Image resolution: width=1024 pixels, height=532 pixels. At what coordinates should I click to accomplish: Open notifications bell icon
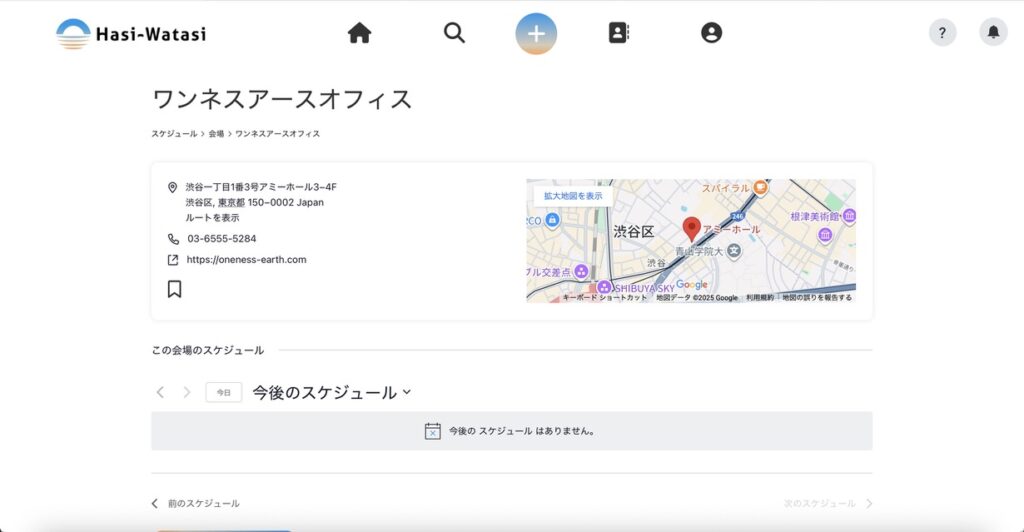[993, 33]
